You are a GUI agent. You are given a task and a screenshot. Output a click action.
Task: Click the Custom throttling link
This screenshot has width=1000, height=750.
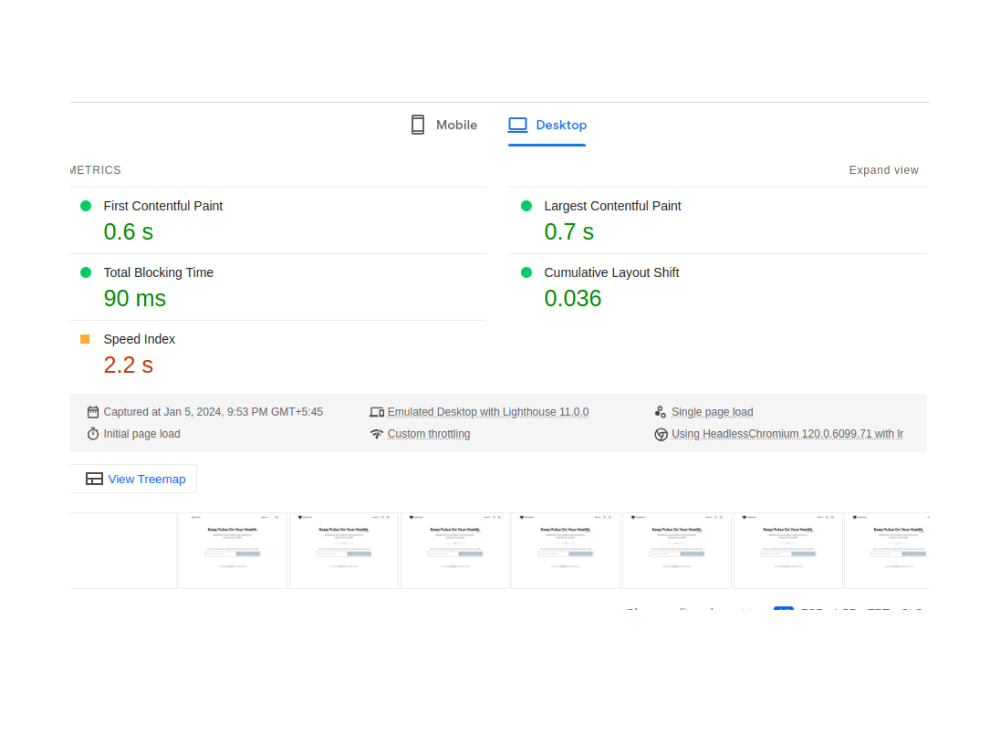[429, 434]
